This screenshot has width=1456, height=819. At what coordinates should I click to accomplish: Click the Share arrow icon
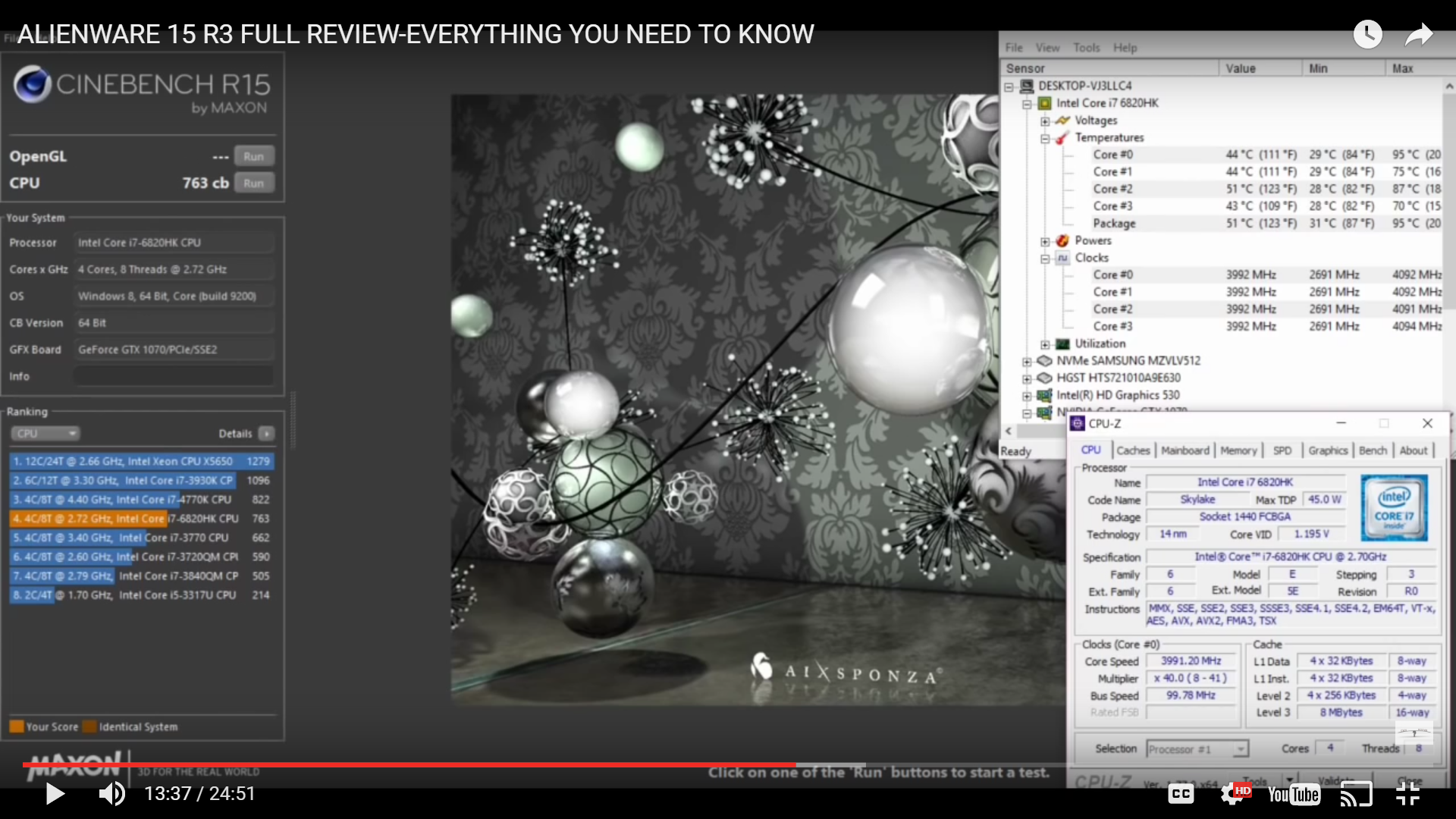[1419, 34]
